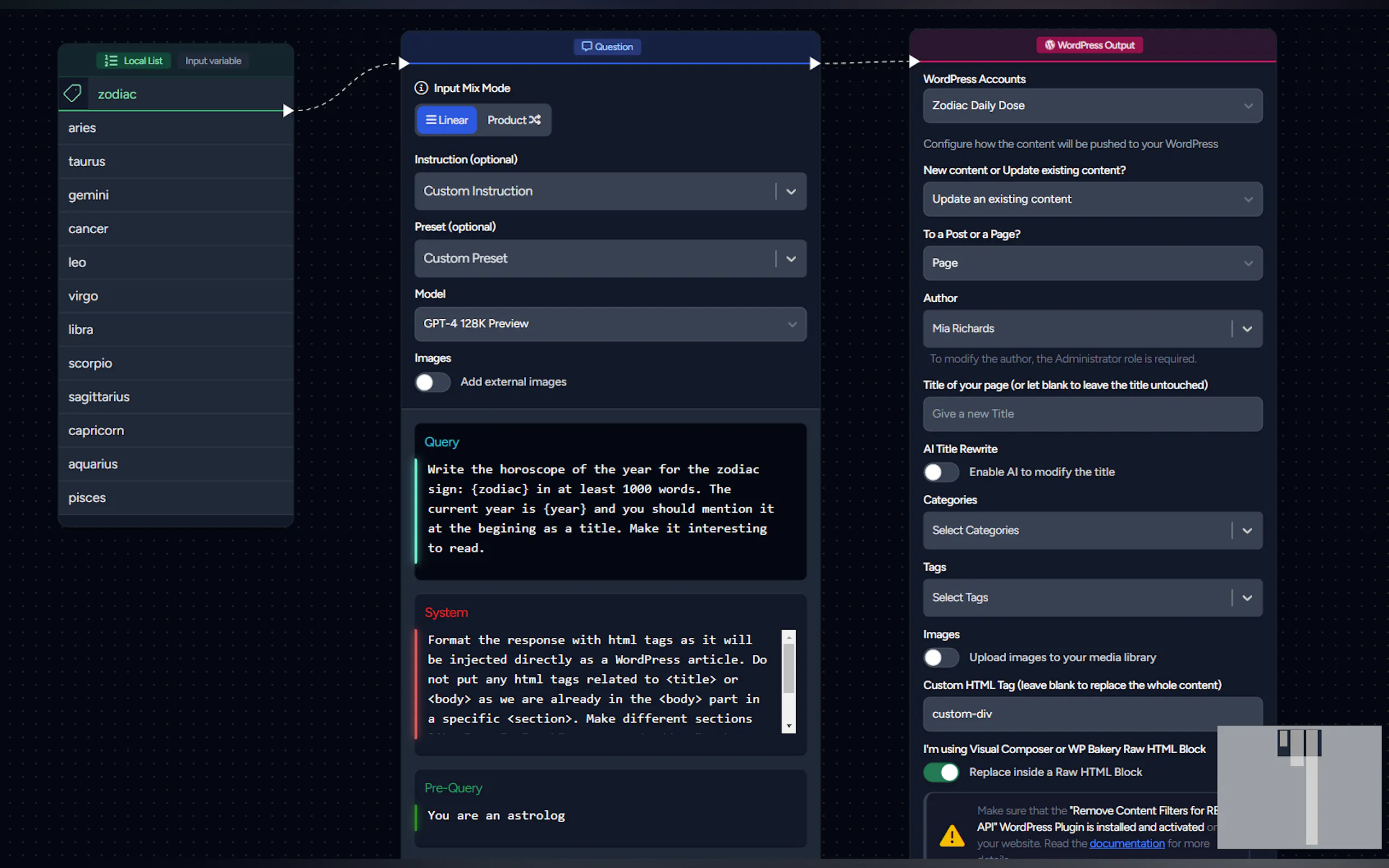Disable Replace inside a Raw HTML Block
The image size is (1389, 868).
(941, 772)
